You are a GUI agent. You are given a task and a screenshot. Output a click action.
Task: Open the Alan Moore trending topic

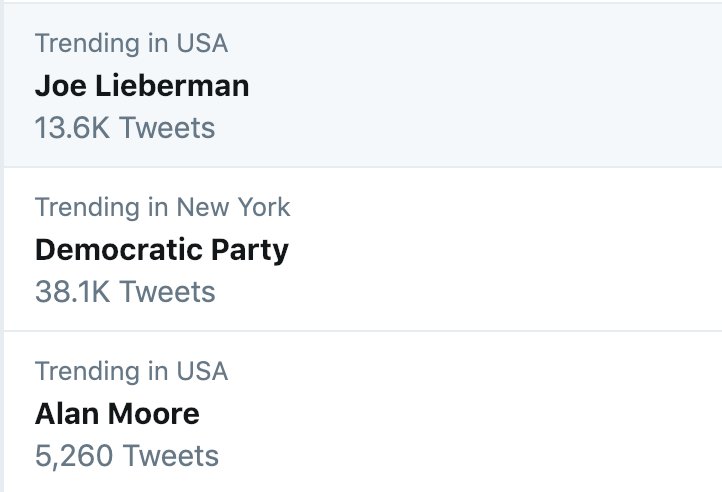click(117, 413)
